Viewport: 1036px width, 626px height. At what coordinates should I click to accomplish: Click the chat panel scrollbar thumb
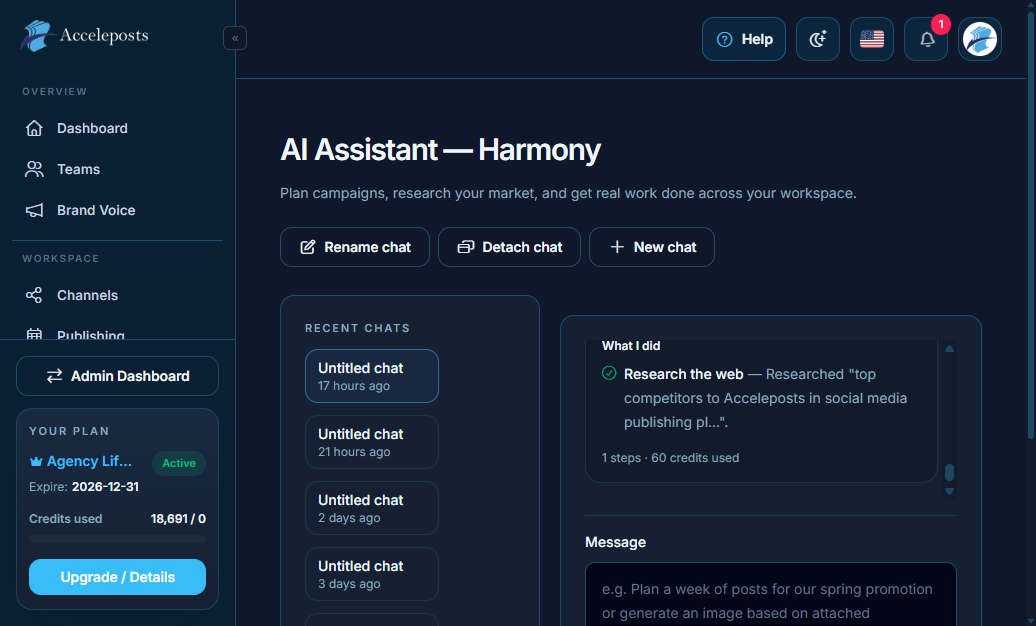click(x=949, y=472)
